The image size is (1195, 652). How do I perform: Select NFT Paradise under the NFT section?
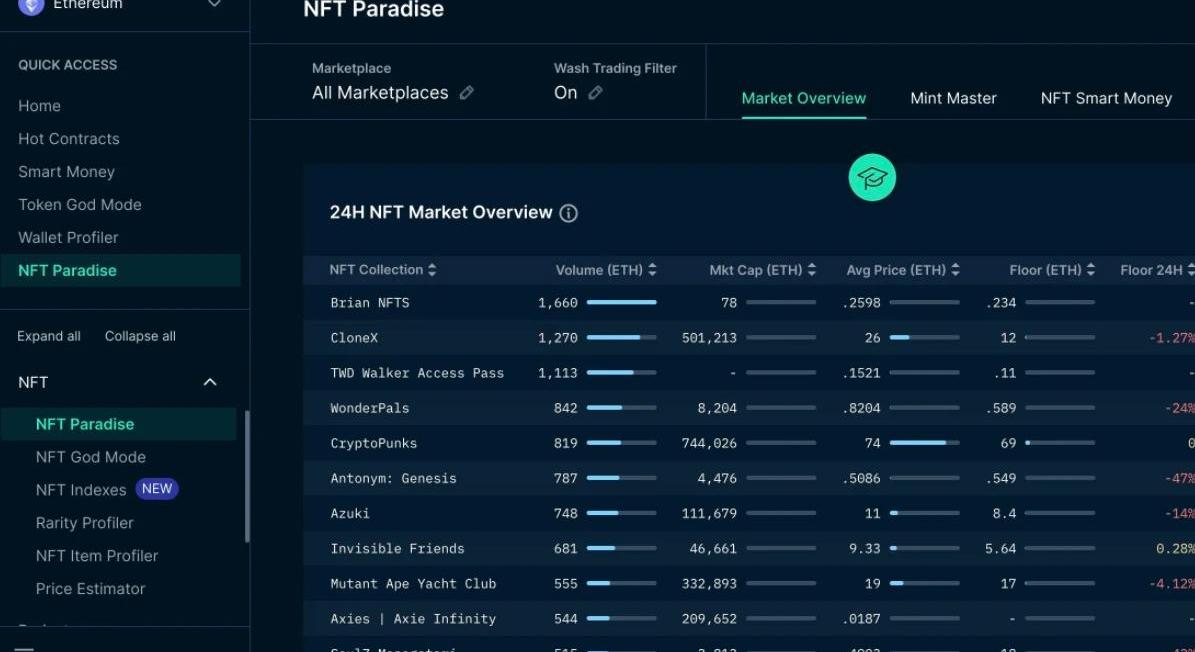(118, 424)
